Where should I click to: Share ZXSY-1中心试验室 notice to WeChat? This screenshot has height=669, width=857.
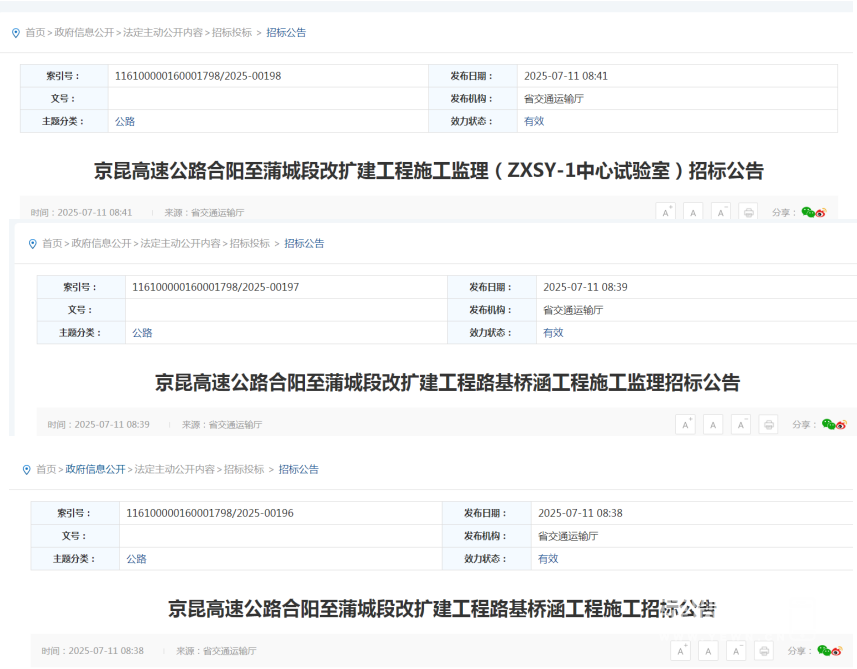[x=808, y=212]
